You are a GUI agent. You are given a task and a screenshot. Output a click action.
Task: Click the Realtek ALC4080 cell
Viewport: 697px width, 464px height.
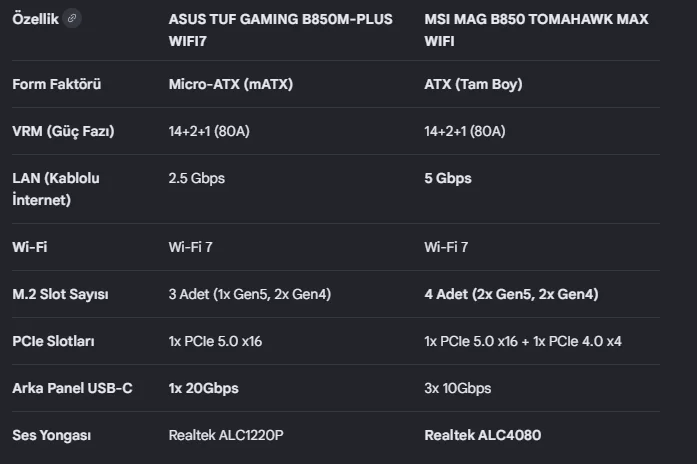(x=483, y=435)
